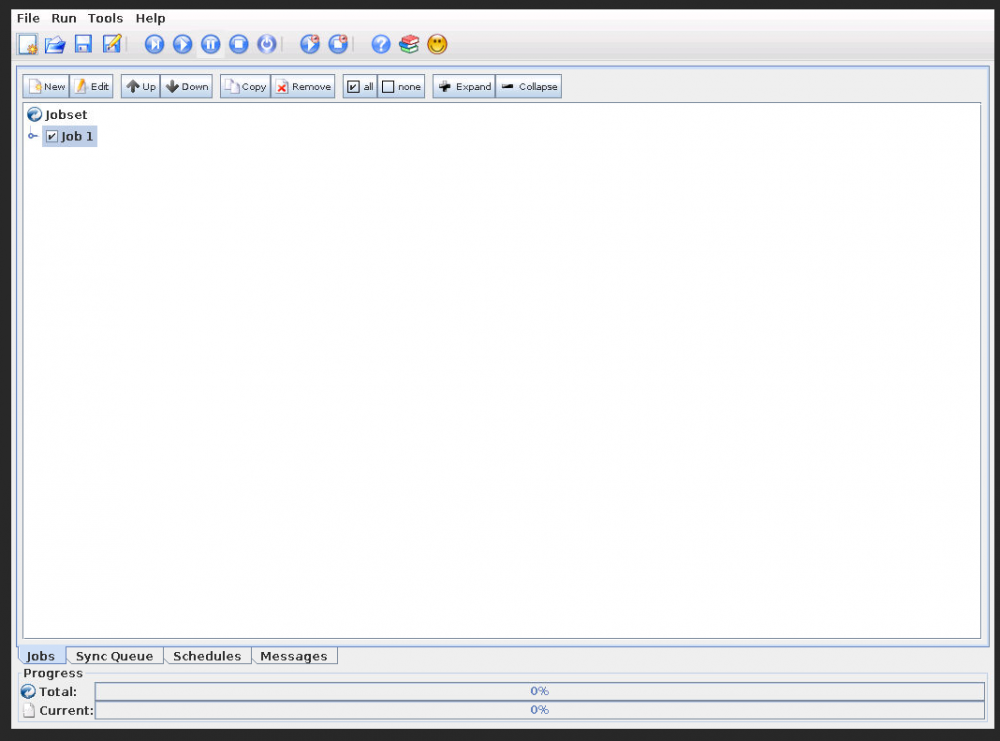Screen dimensions: 1000x741
Task: Create a job with the New button
Action: pyautogui.click(x=46, y=86)
